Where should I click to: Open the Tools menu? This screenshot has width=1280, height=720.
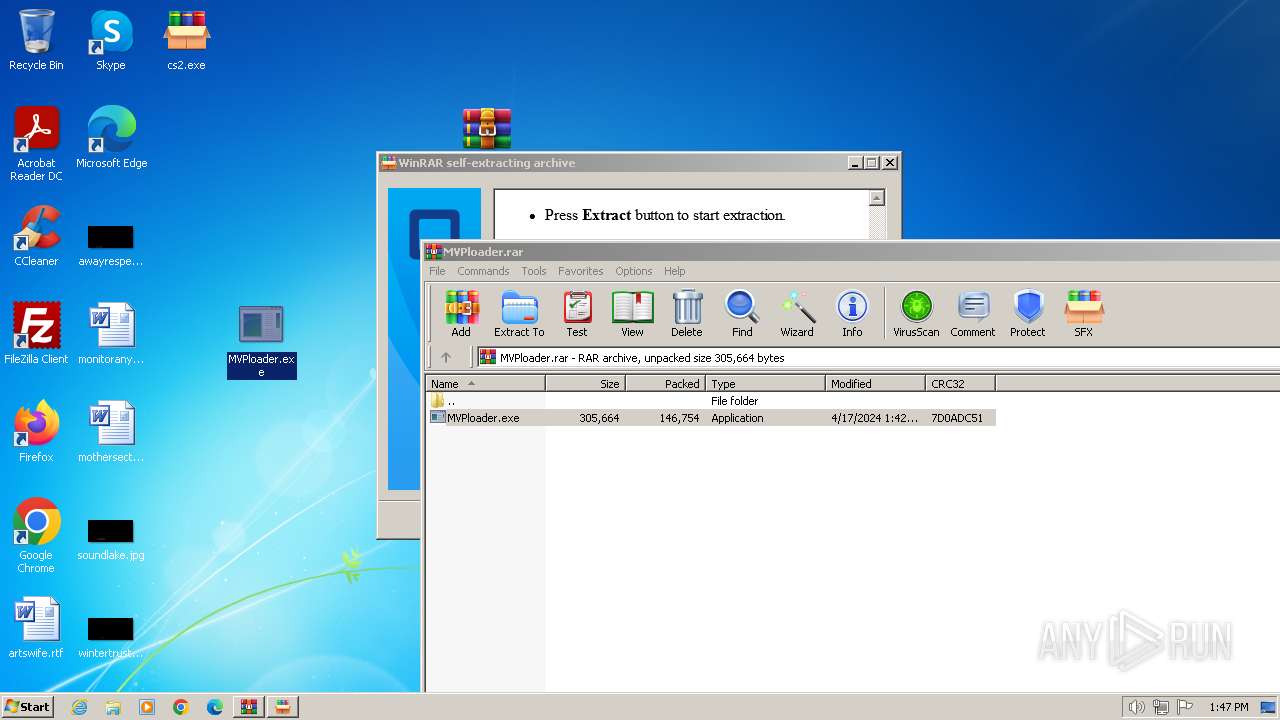tap(534, 271)
